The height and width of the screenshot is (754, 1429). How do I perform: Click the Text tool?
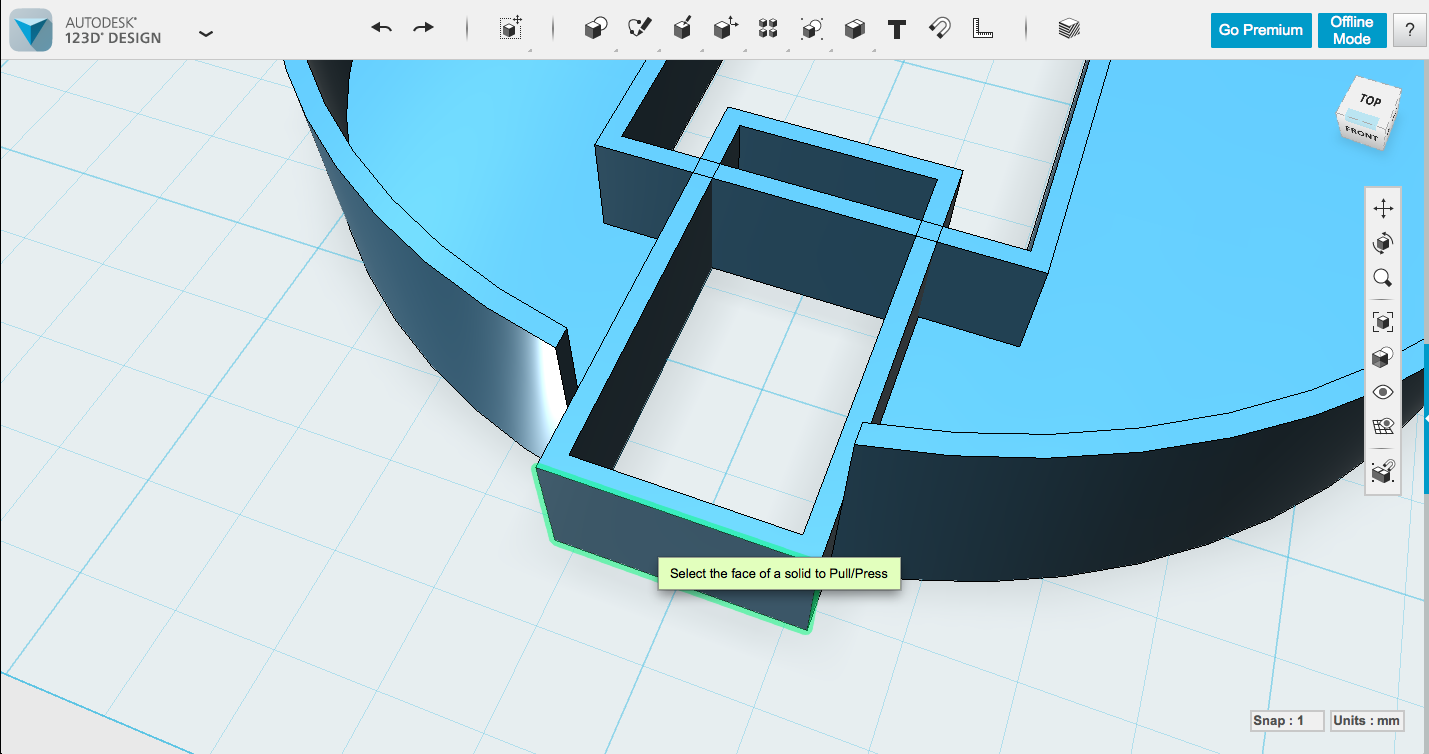click(x=895, y=29)
